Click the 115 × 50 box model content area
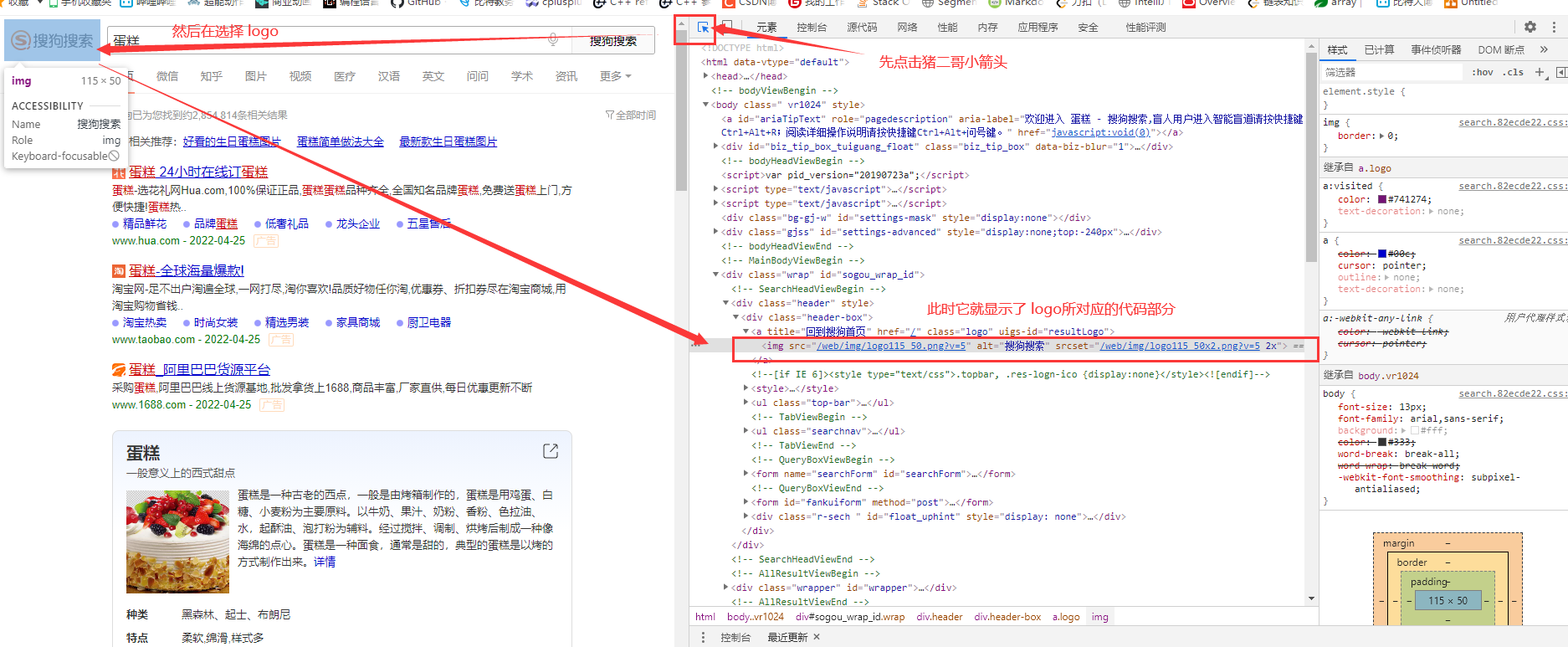This screenshot has width=1568, height=647. [1448, 600]
